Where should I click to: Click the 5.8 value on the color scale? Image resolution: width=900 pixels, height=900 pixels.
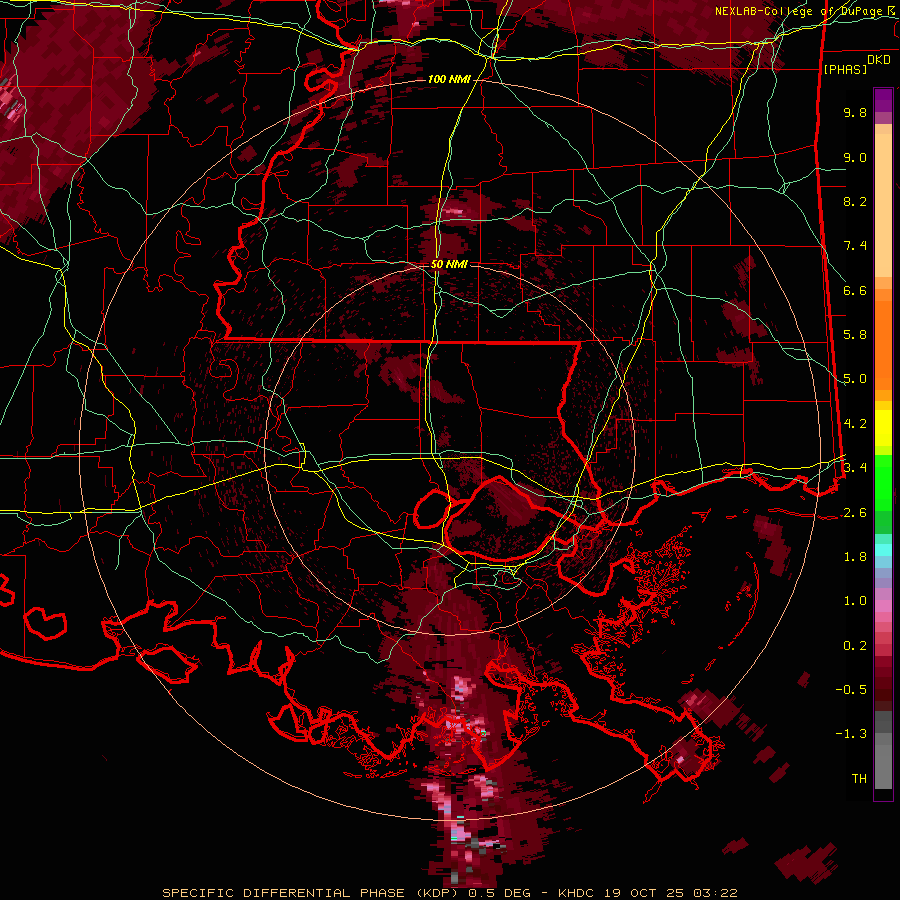855,335
